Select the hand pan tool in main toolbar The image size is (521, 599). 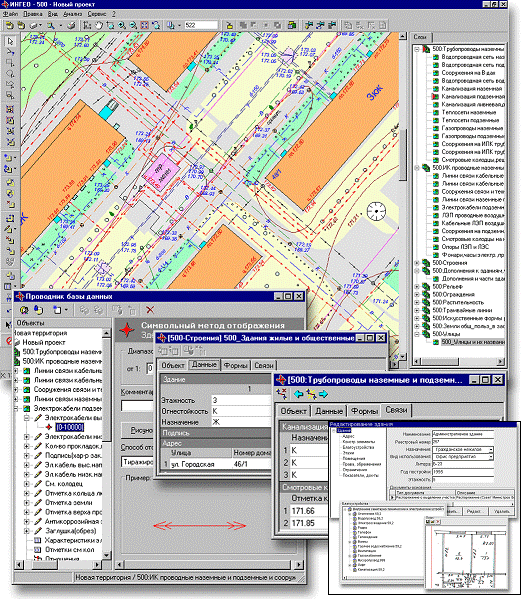pos(99,26)
